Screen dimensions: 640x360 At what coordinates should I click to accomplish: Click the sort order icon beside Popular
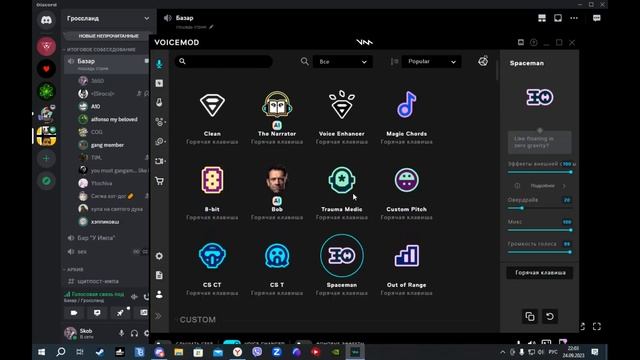394,62
